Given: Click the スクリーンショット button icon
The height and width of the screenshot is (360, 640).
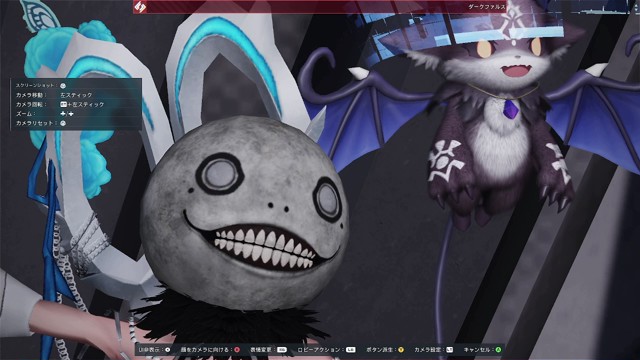Looking at the screenshot, I should click(63, 85).
